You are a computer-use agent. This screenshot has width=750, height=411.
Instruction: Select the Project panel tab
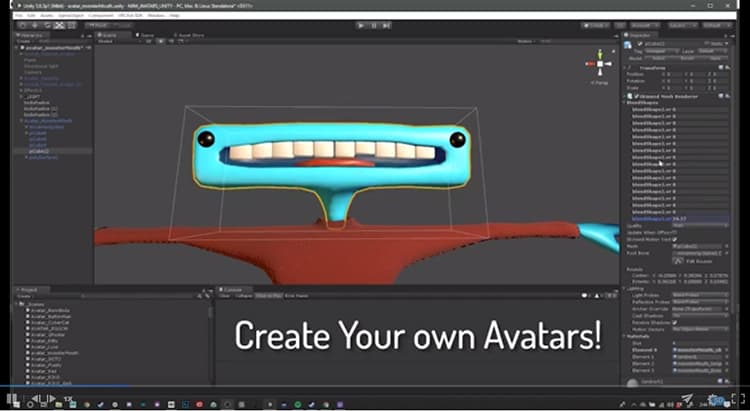pos(31,290)
